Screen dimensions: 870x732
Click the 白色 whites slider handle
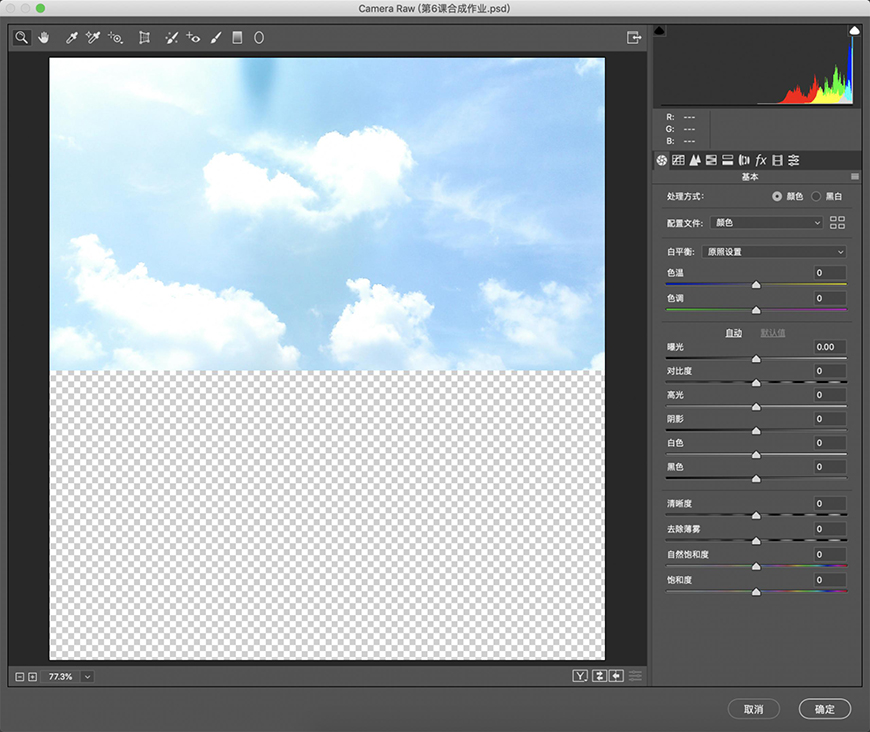pyautogui.click(x=756, y=455)
